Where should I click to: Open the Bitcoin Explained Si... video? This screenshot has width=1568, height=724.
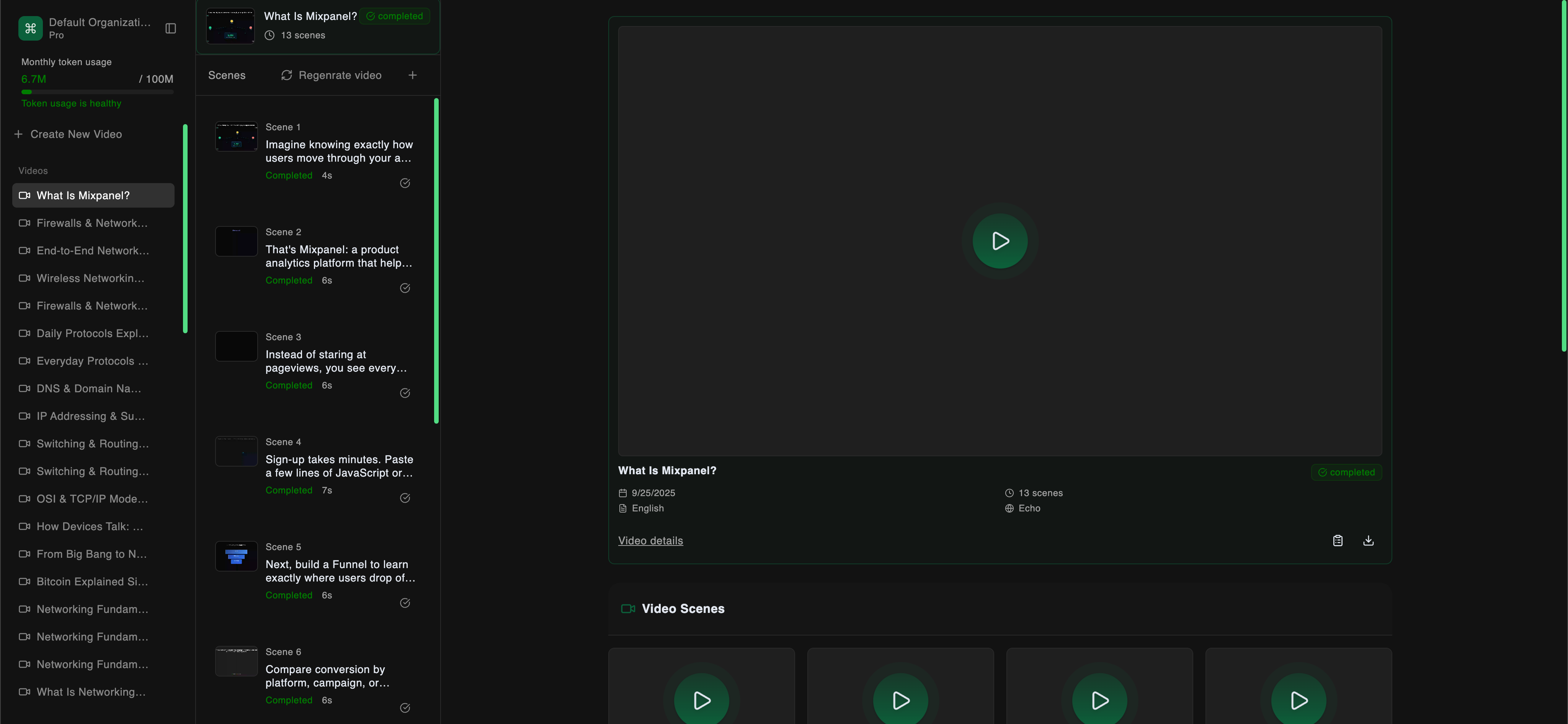93,581
